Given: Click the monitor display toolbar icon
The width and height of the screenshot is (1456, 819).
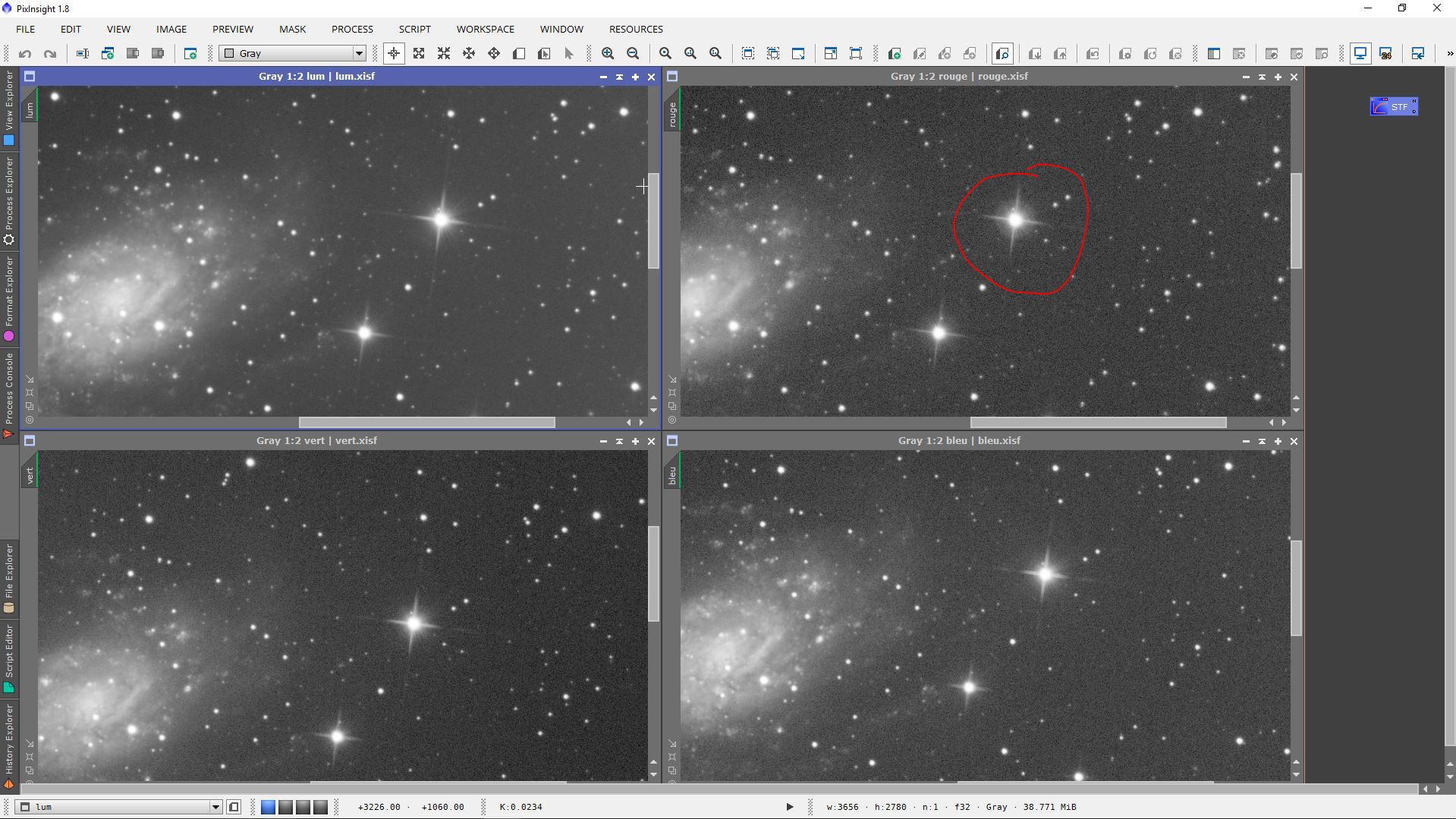Looking at the screenshot, I should [x=1360, y=54].
